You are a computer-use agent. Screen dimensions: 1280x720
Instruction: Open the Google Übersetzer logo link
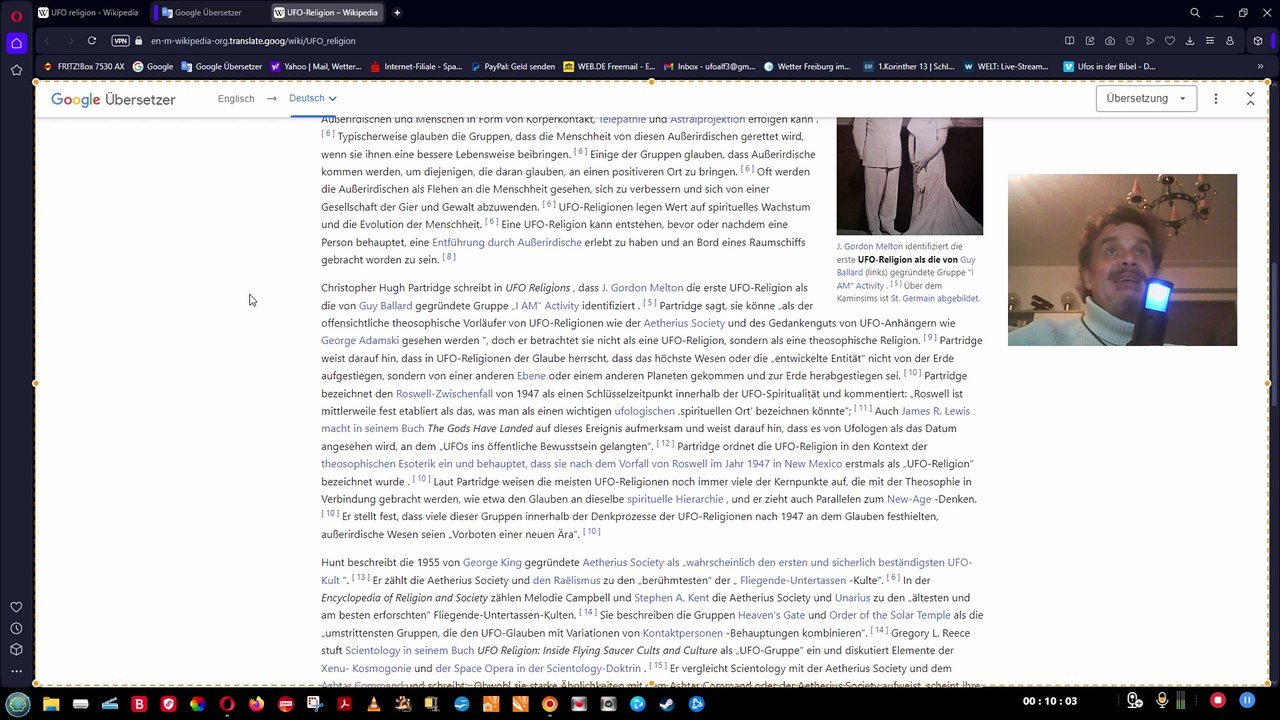(x=113, y=100)
